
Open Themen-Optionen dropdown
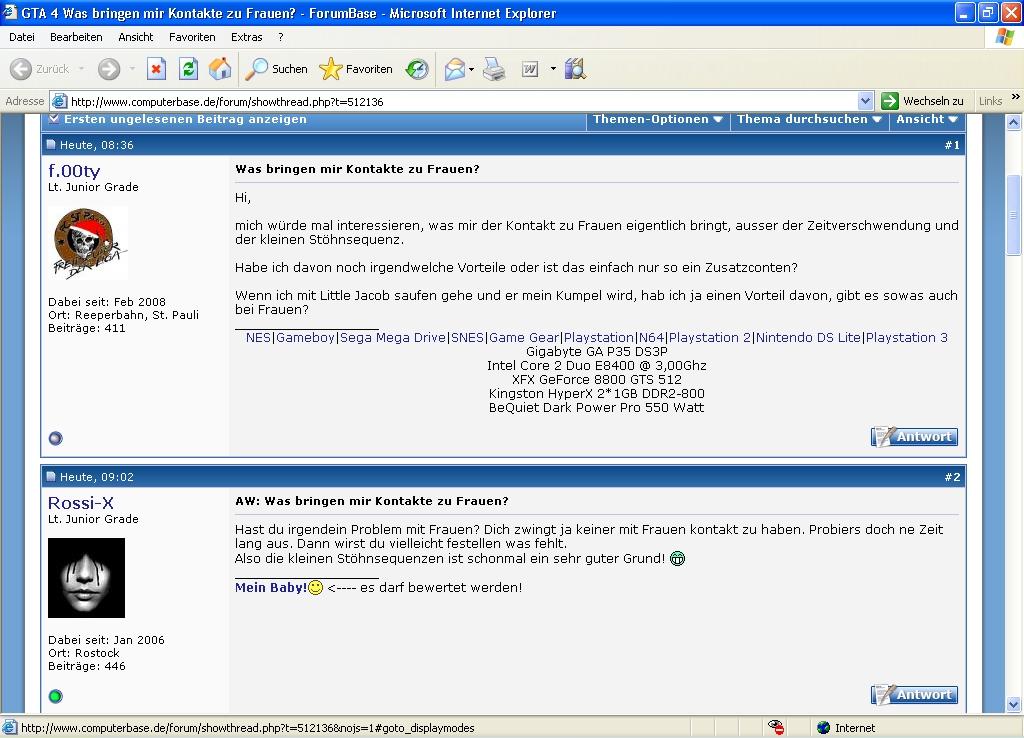click(658, 119)
